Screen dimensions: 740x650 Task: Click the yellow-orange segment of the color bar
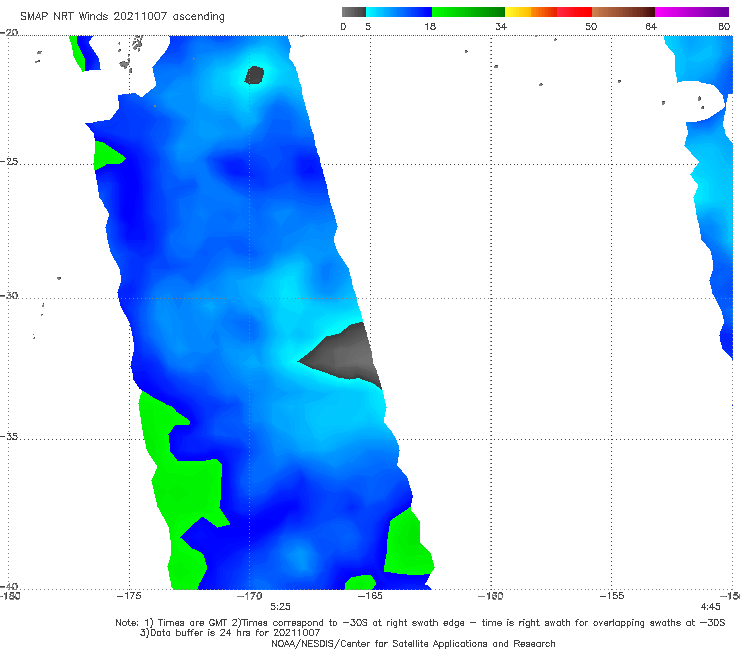pyautogui.click(x=530, y=12)
